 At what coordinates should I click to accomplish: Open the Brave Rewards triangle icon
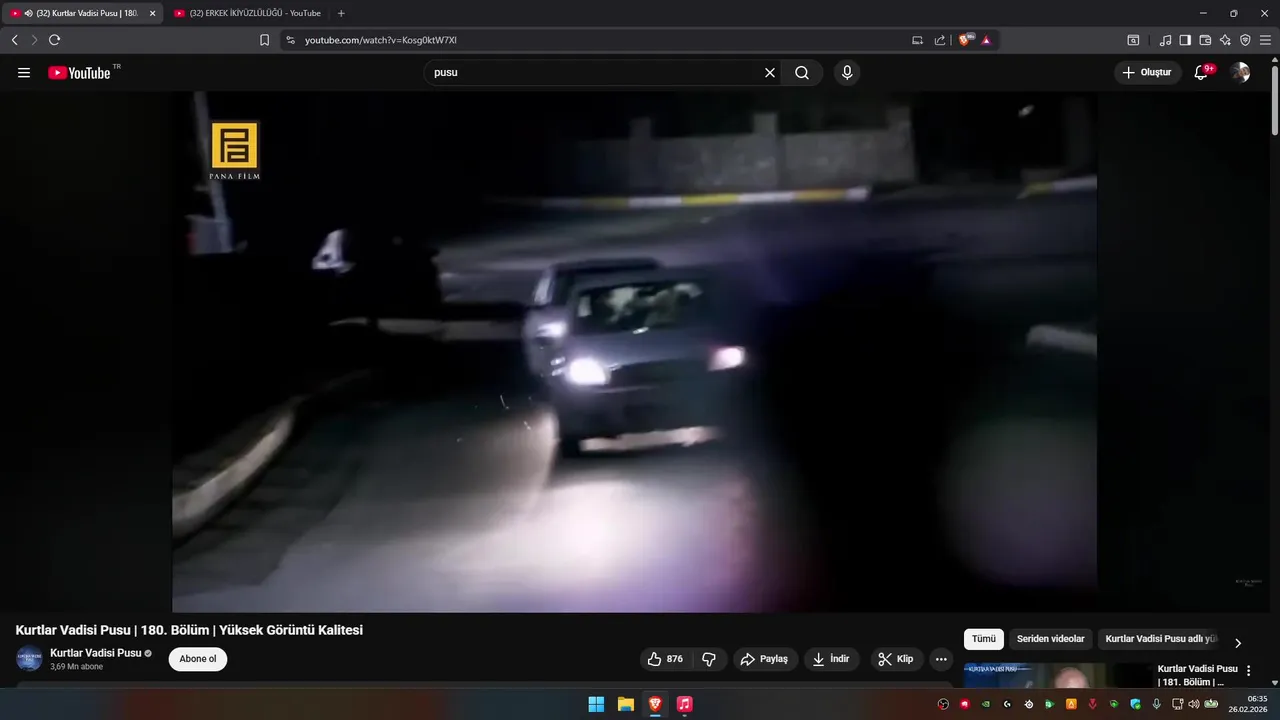pos(986,40)
